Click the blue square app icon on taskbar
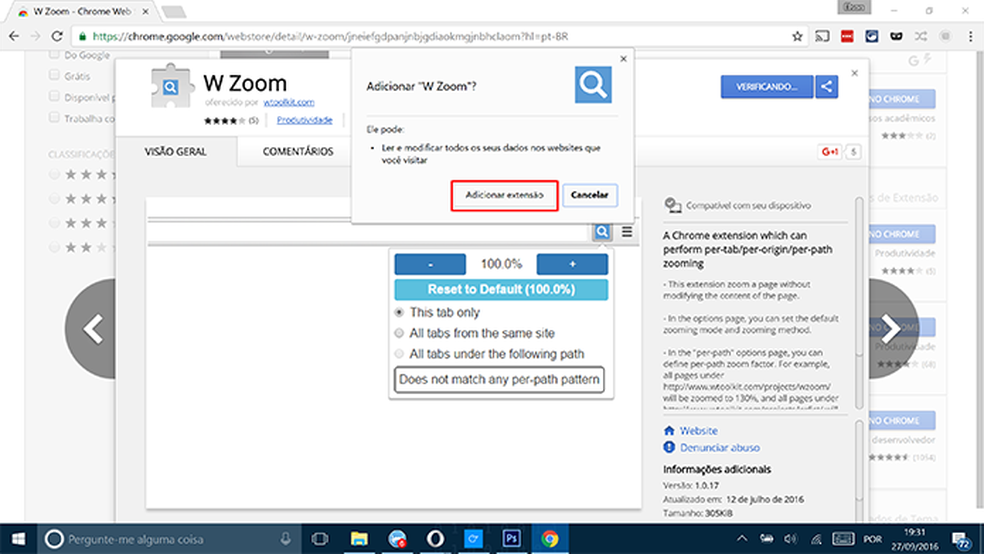Viewport: 984px width, 554px height. coord(473,539)
